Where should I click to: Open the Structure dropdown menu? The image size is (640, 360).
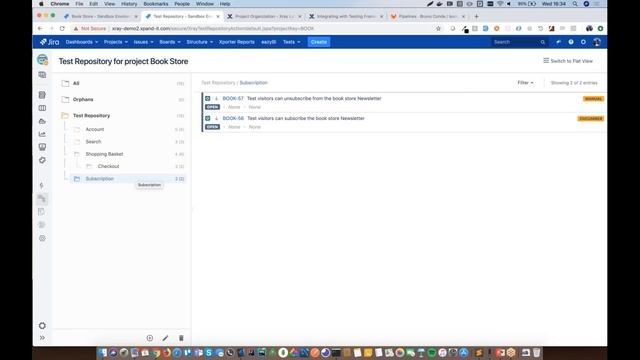pos(200,42)
